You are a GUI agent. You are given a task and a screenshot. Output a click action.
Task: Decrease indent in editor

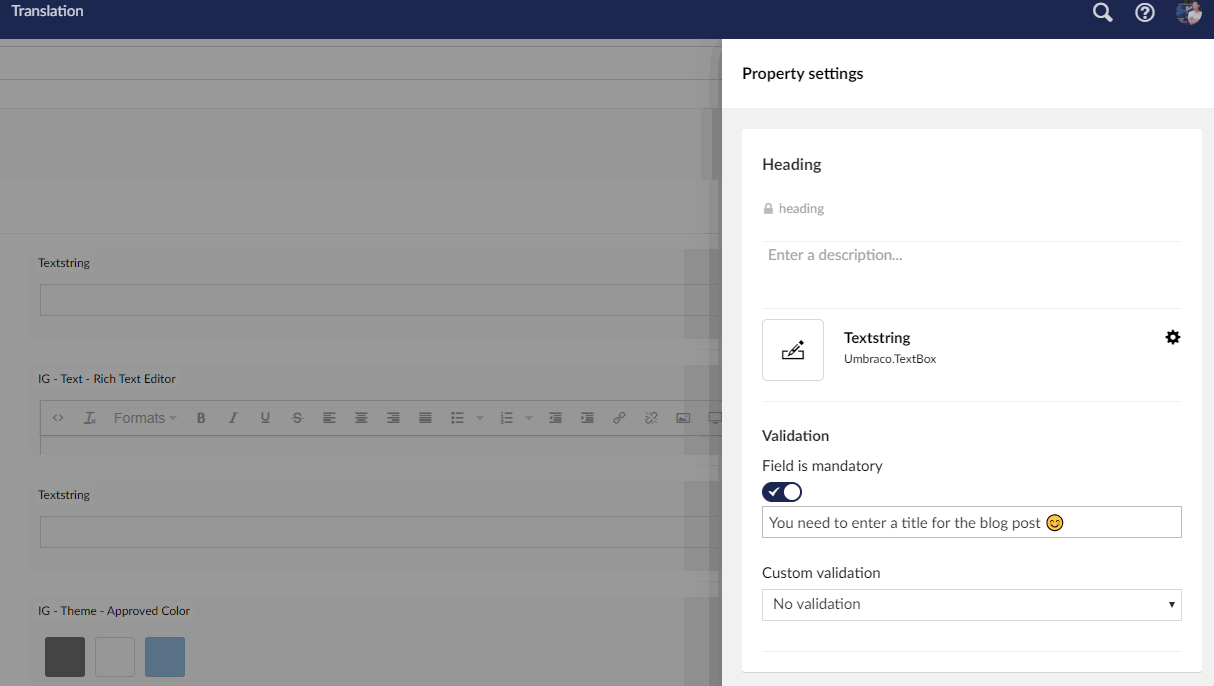coord(555,418)
